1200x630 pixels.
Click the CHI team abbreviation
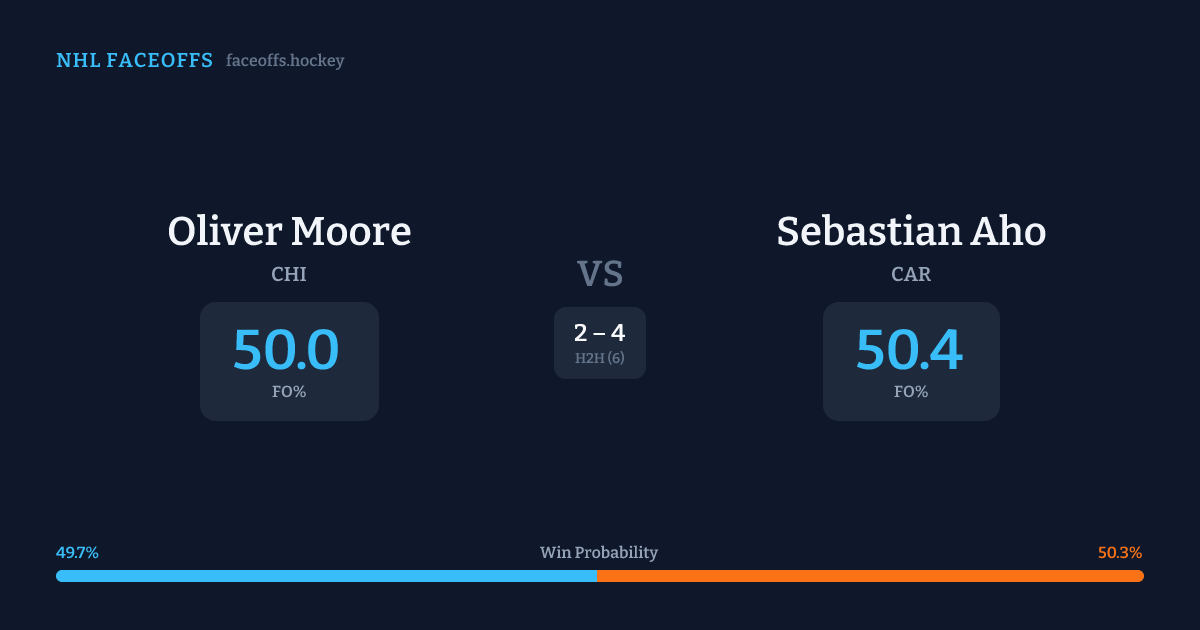[x=289, y=274]
